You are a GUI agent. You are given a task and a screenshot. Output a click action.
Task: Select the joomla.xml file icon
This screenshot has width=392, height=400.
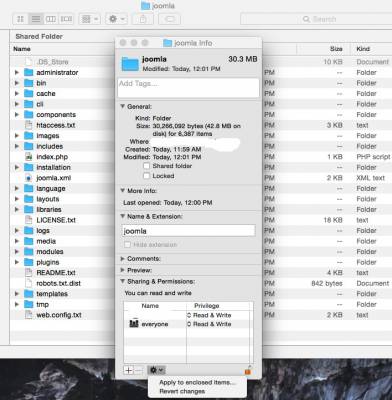29,178
